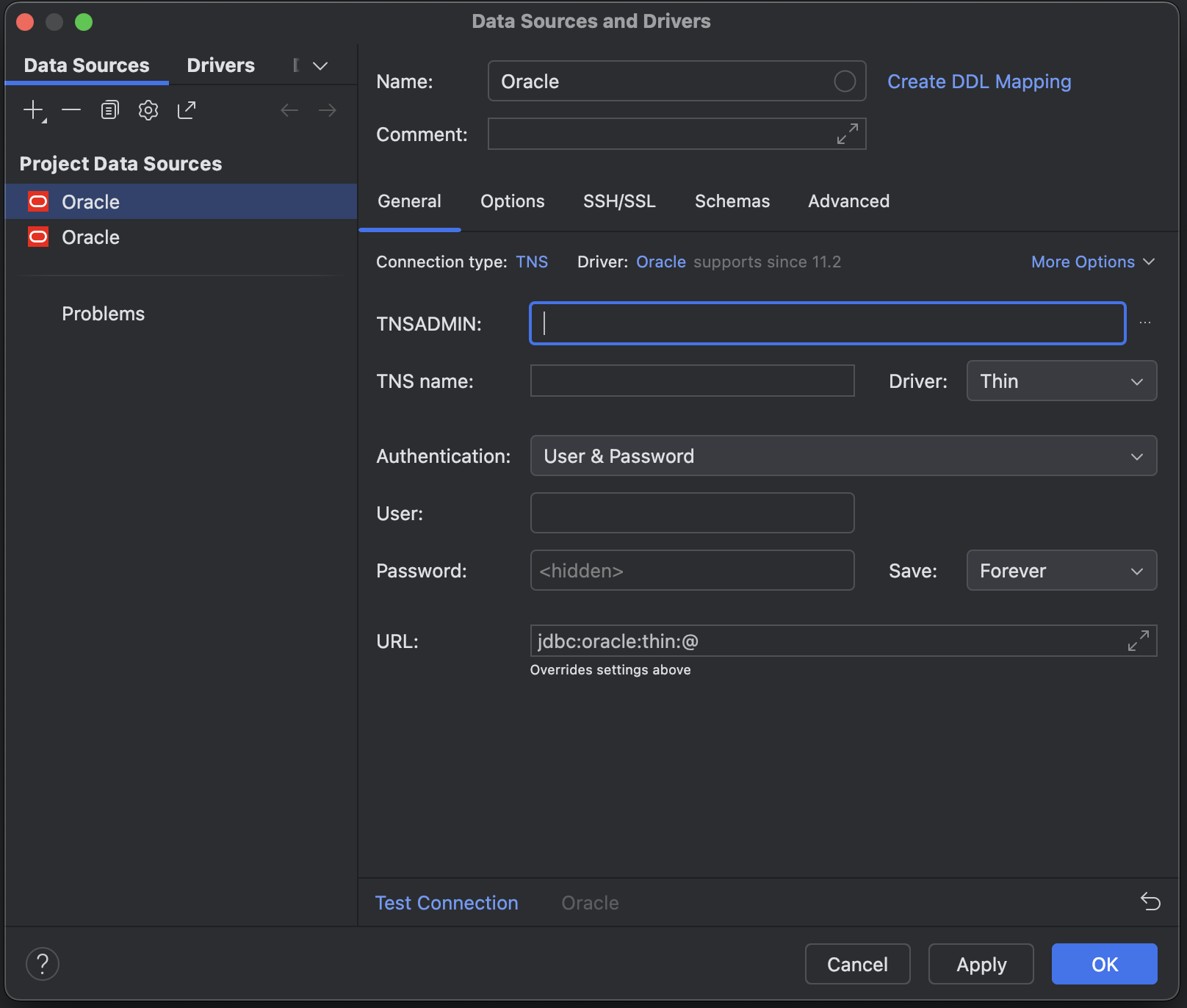The image size is (1187, 1008).
Task: Click the Apply button
Action: pos(981,964)
